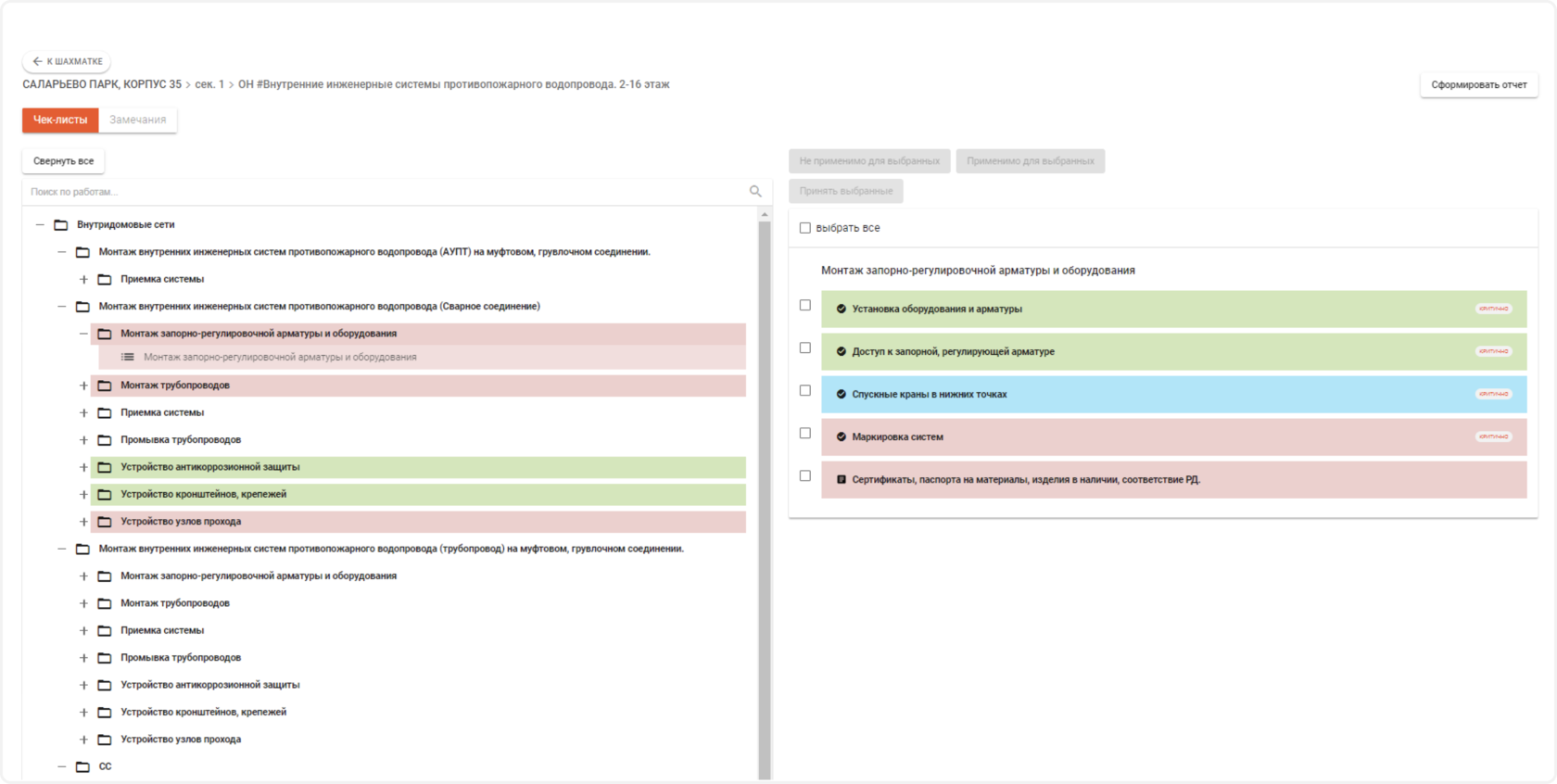Tick checkbox for Сертификаты, паспорта на материалы

tap(804, 475)
